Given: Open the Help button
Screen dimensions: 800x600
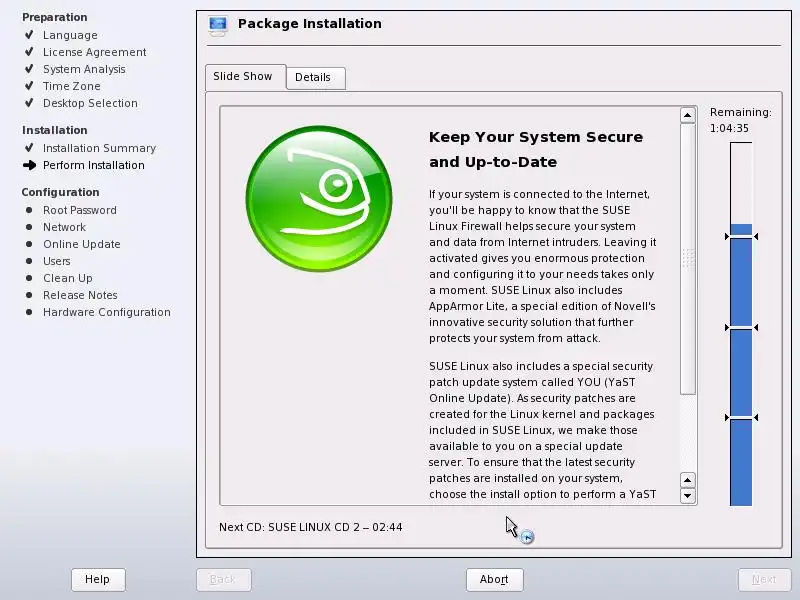Looking at the screenshot, I should click(x=98, y=579).
